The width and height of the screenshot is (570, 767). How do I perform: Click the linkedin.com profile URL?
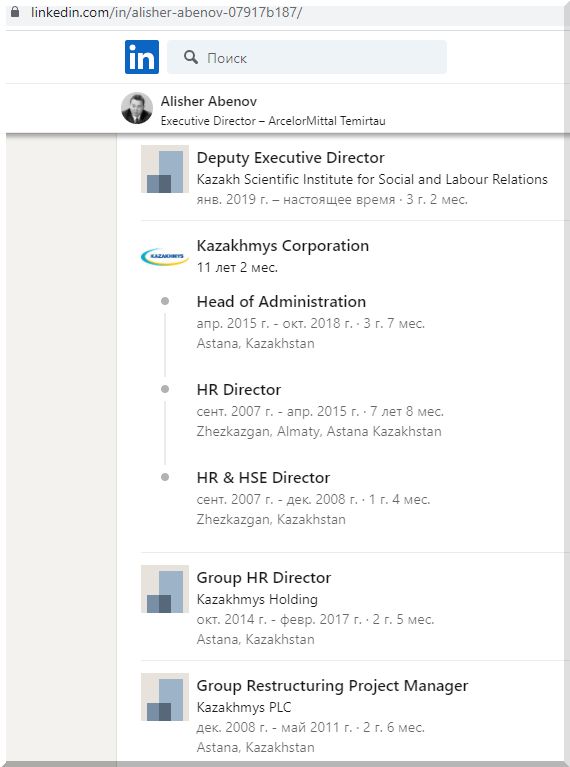click(x=166, y=12)
